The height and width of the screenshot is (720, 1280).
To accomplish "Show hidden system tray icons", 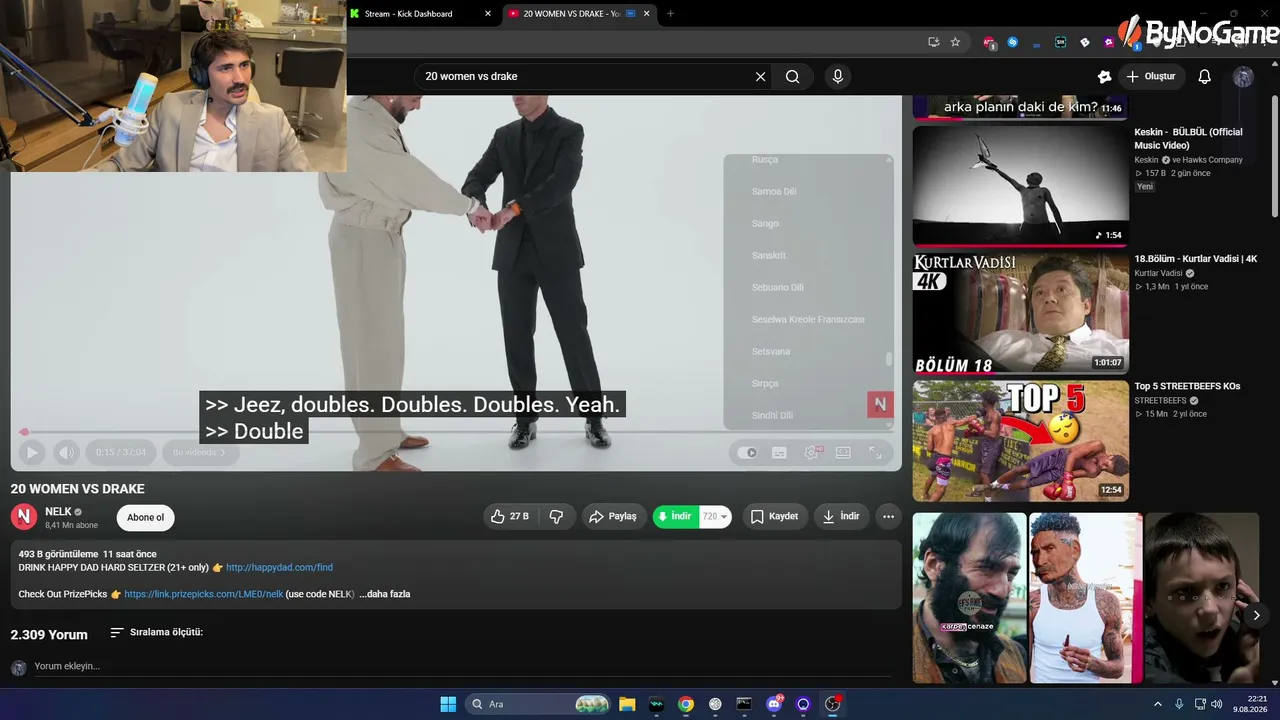I will (x=1158, y=704).
